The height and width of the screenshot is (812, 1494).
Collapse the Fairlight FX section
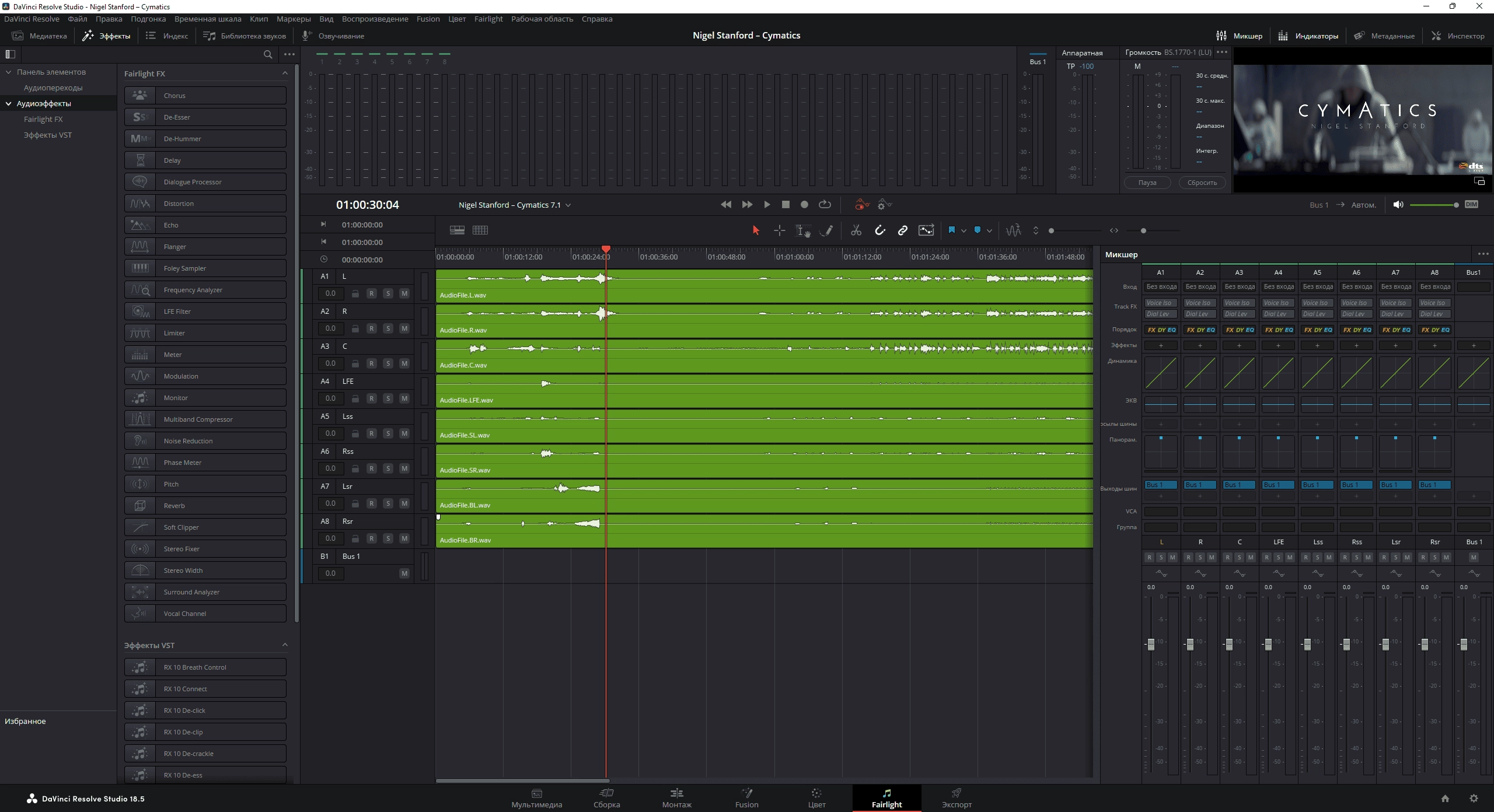coord(285,73)
